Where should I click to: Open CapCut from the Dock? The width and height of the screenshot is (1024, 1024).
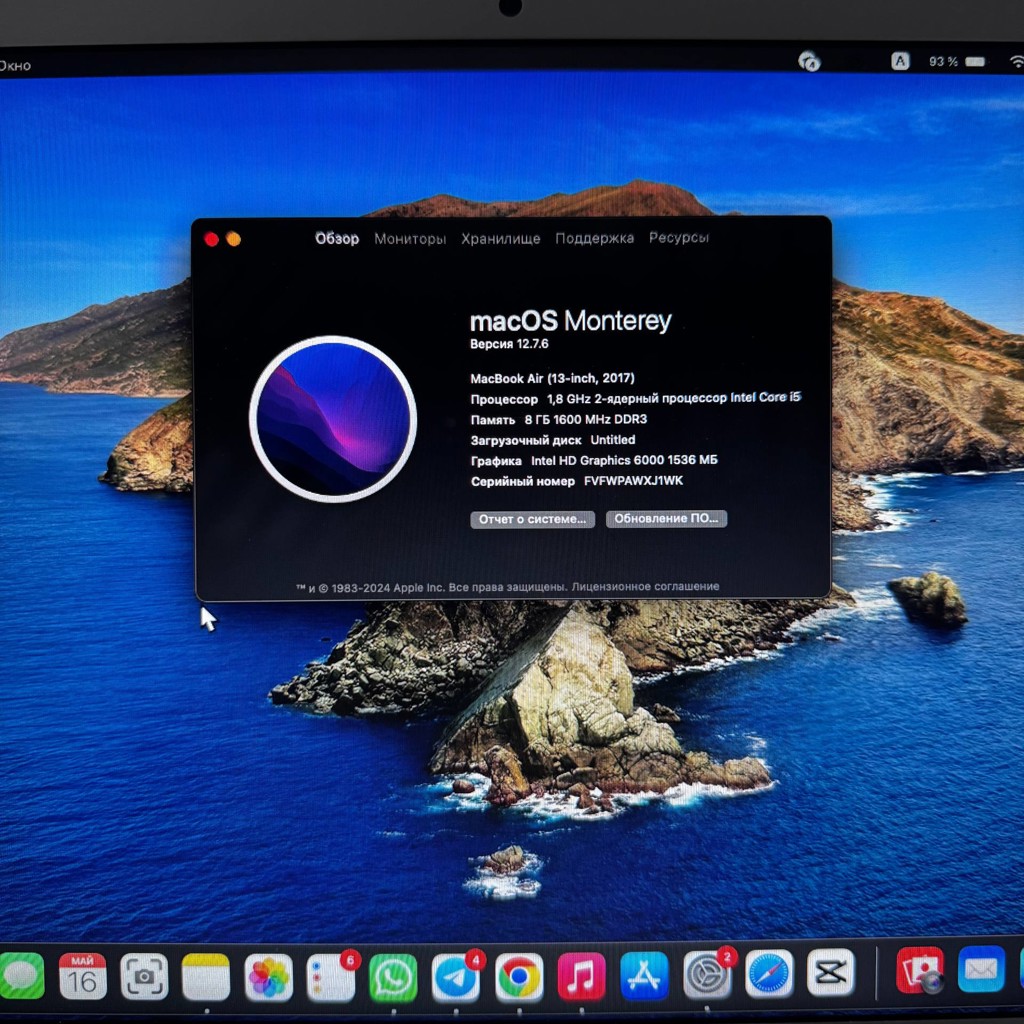831,973
